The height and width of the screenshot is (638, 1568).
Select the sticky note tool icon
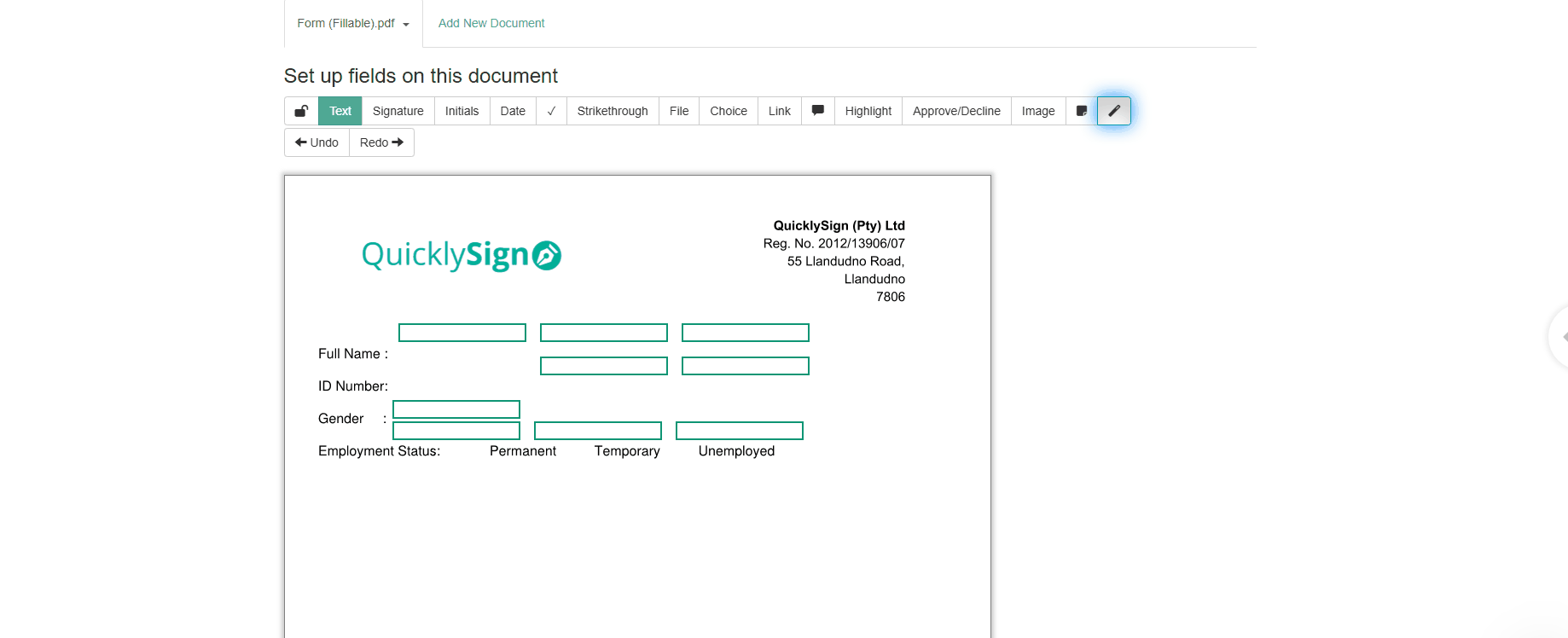(1082, 111)
